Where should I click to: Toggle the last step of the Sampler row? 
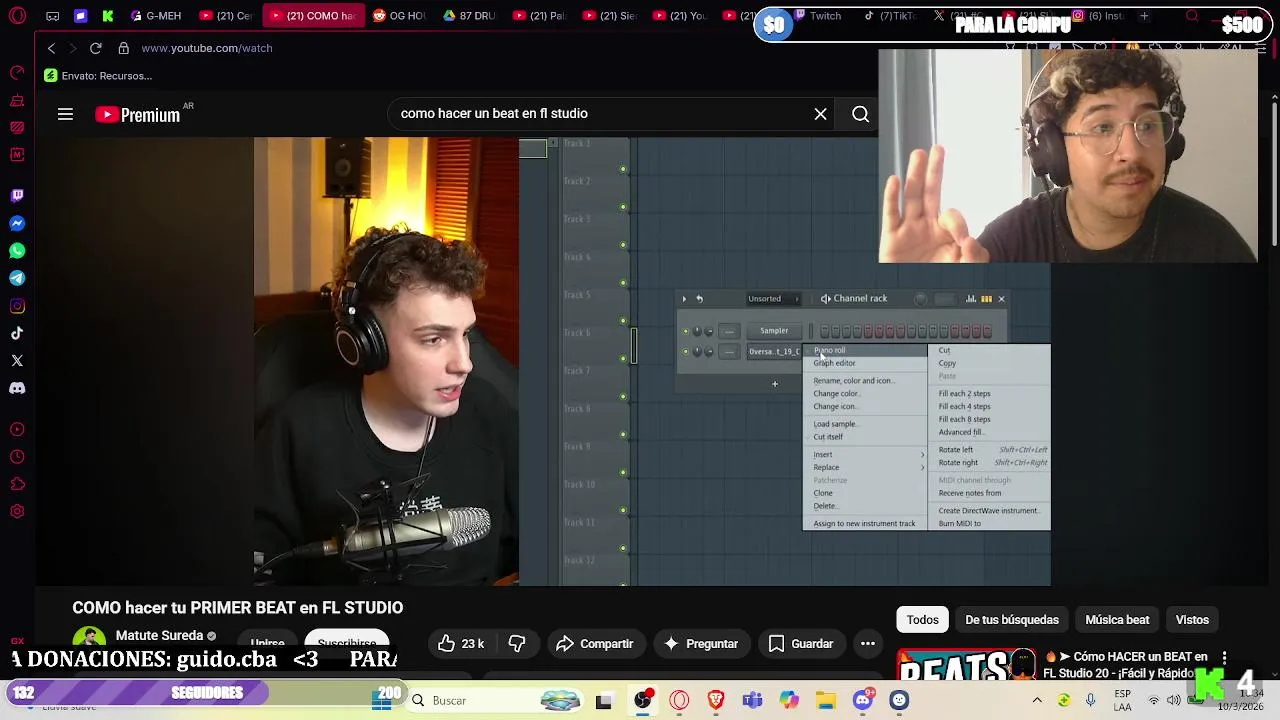click(987, 332)
